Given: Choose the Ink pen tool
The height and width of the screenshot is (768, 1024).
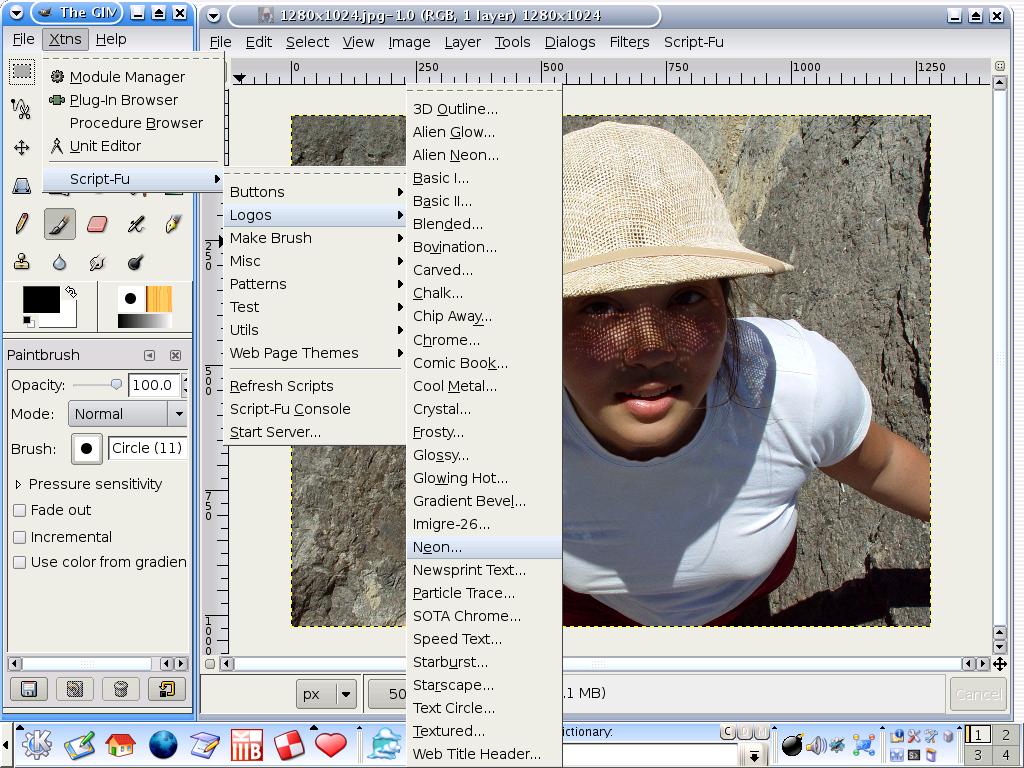Looking at the screenshot, I should (173, 224).
